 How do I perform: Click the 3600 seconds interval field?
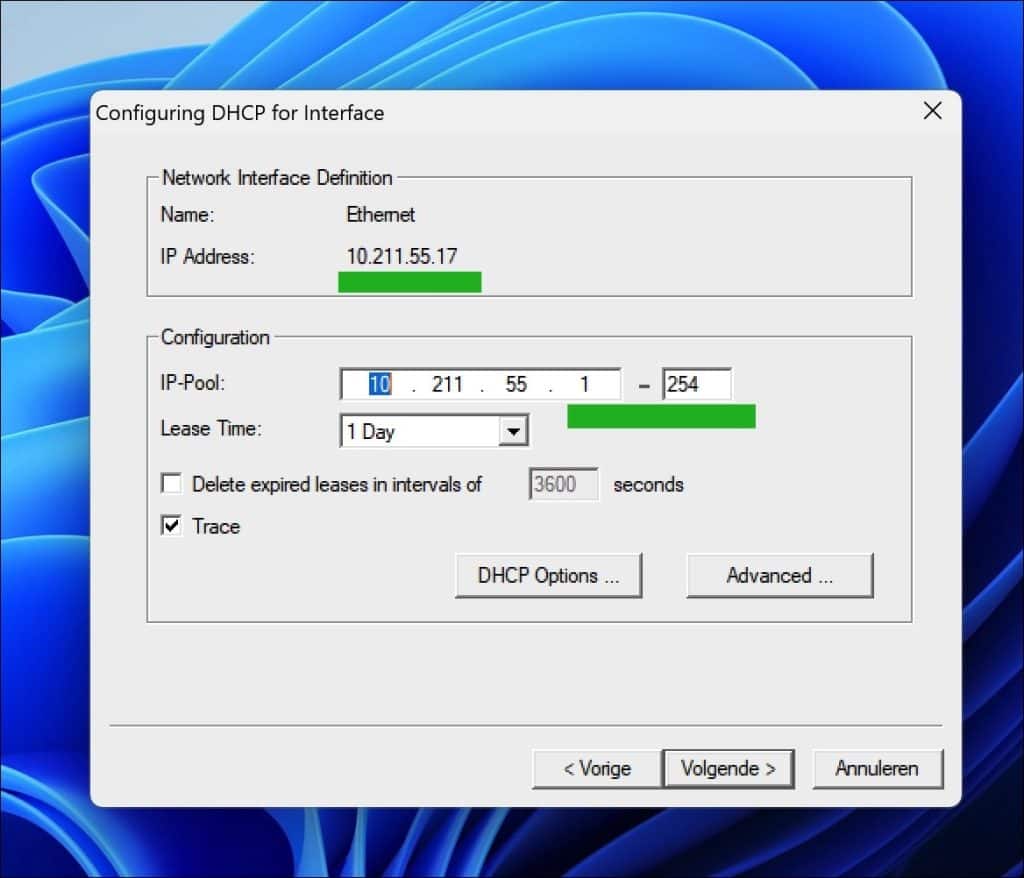click(x=563, y=484)
